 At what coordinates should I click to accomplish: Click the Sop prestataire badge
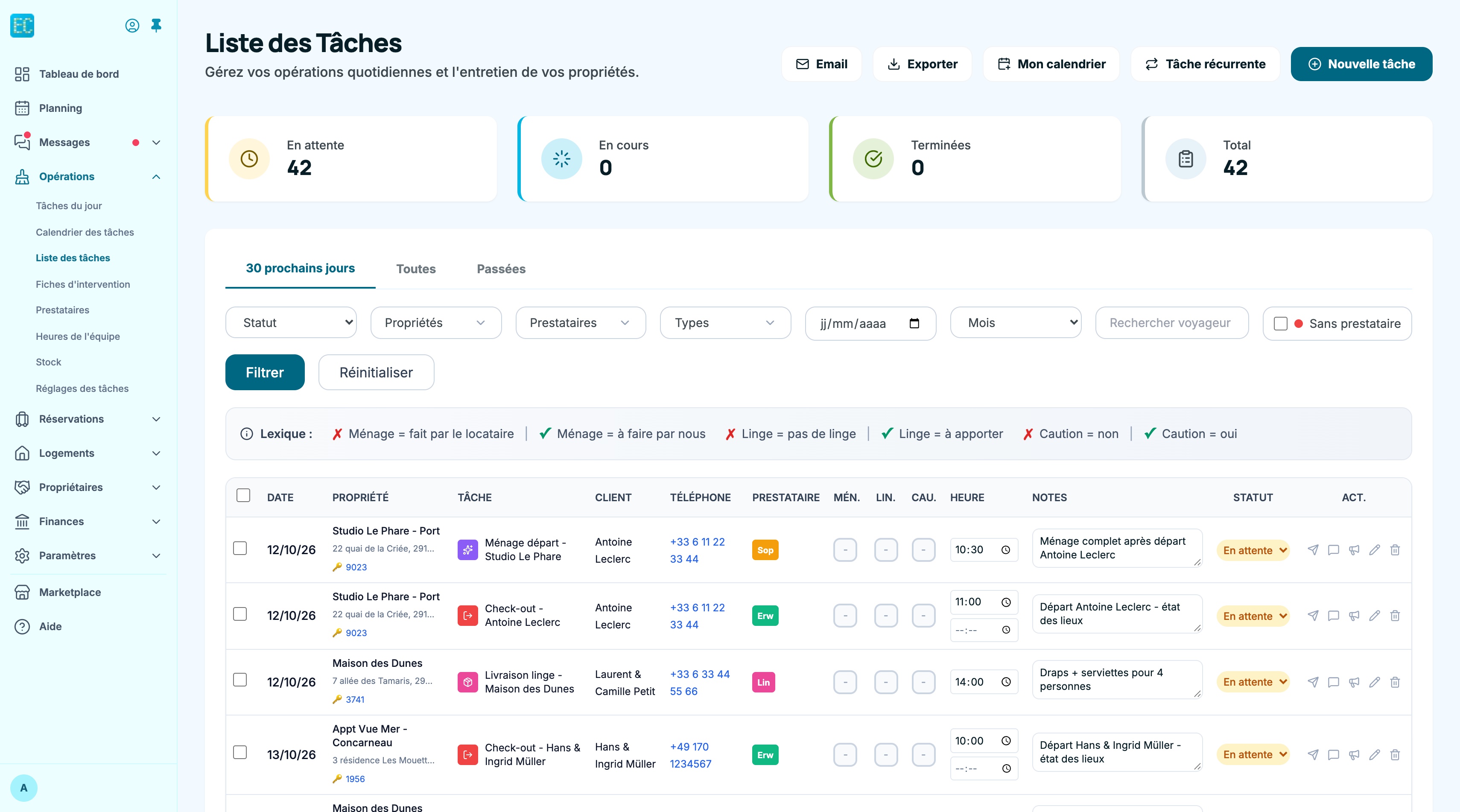click(x=765, y=549)
